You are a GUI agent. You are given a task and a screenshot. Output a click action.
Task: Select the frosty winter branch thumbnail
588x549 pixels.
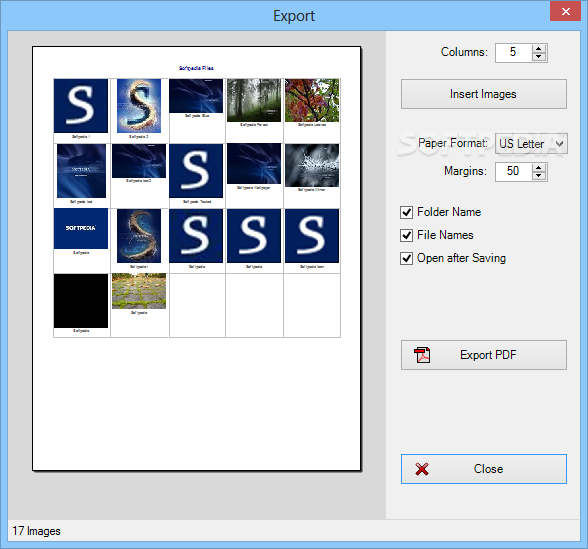[x=312, y=165]
